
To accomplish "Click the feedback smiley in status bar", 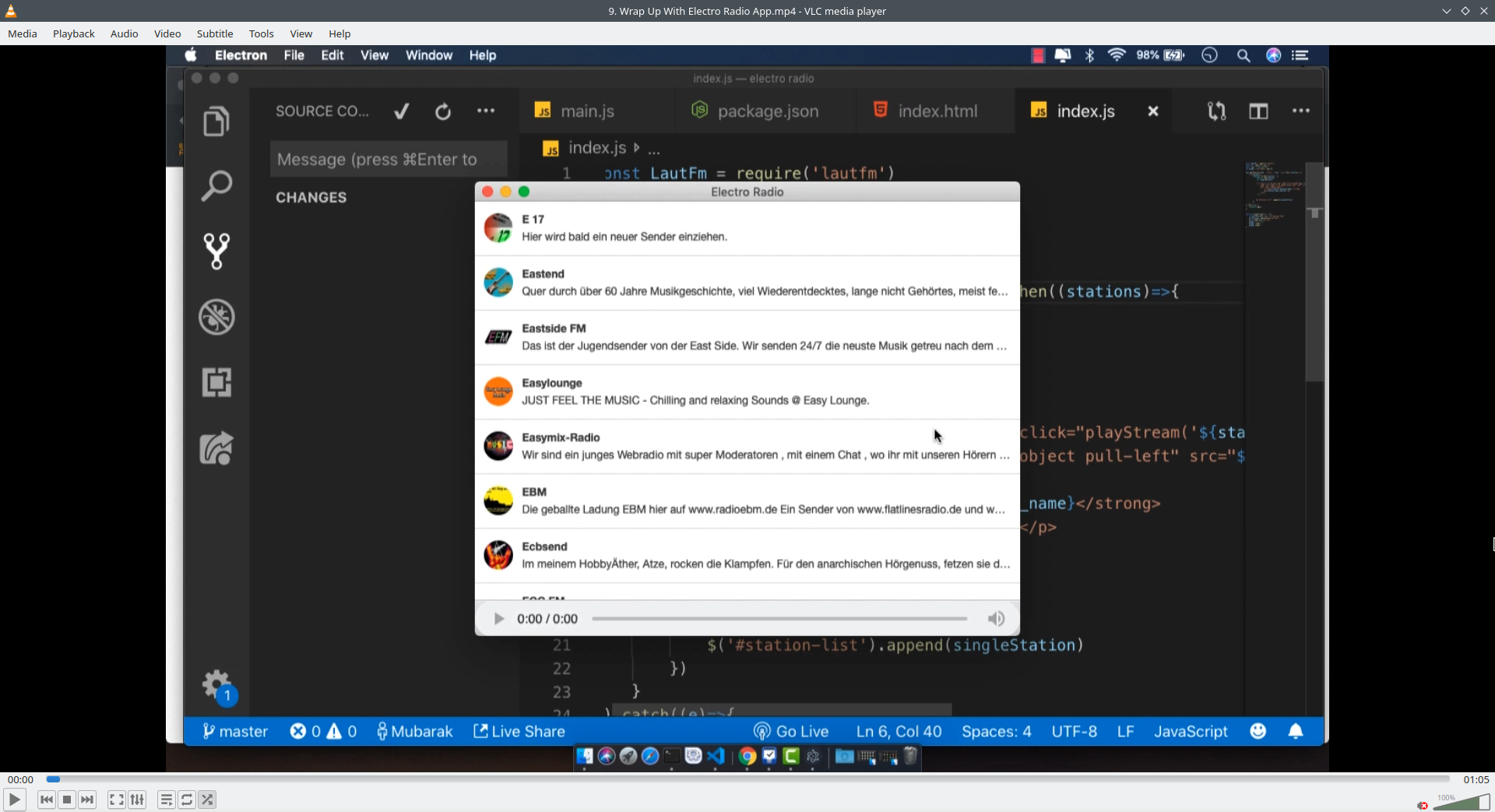I will pyautogui.click(x=1258, y=731).
